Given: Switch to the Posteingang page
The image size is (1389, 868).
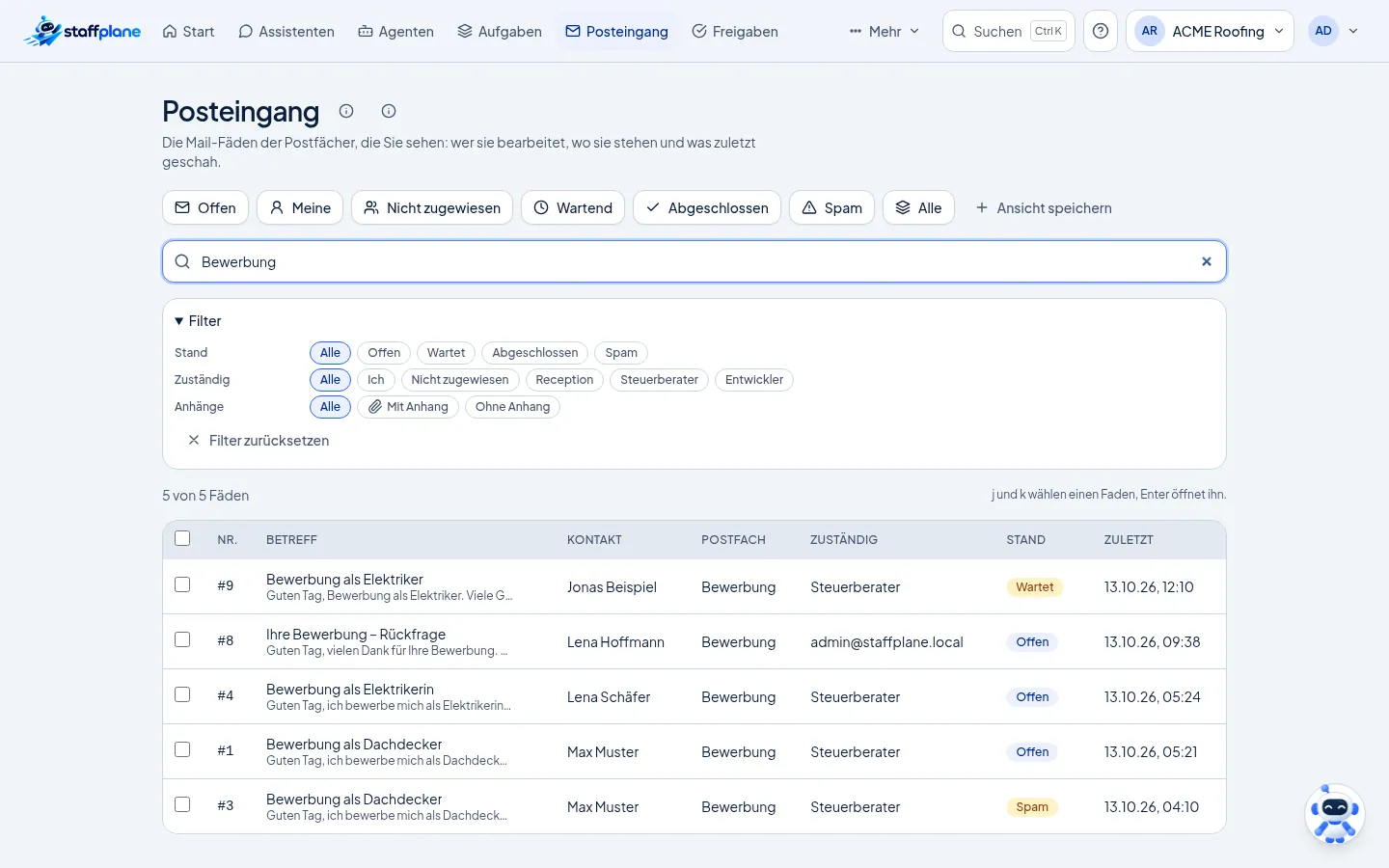Looking at the screenshot, I should [x=616, y=31].
